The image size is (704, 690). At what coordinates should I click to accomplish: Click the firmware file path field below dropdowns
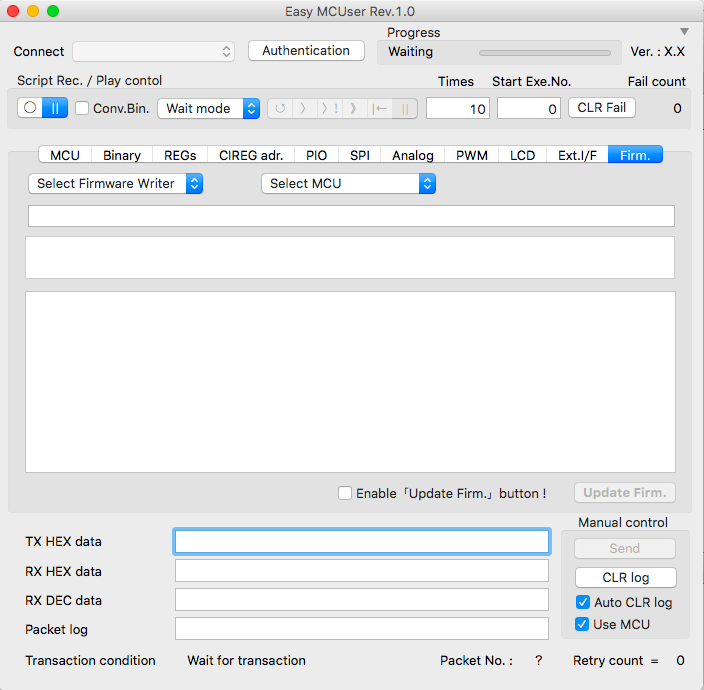[x=351, y=216]
